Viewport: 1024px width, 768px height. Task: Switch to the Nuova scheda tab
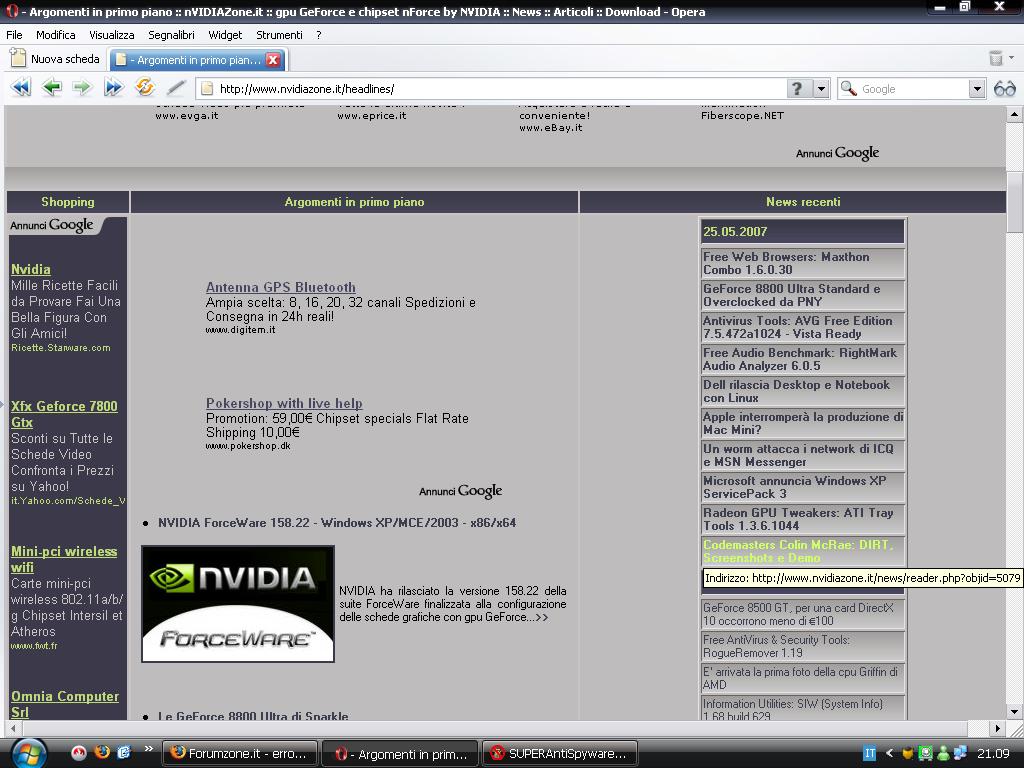tap(56, 59)
